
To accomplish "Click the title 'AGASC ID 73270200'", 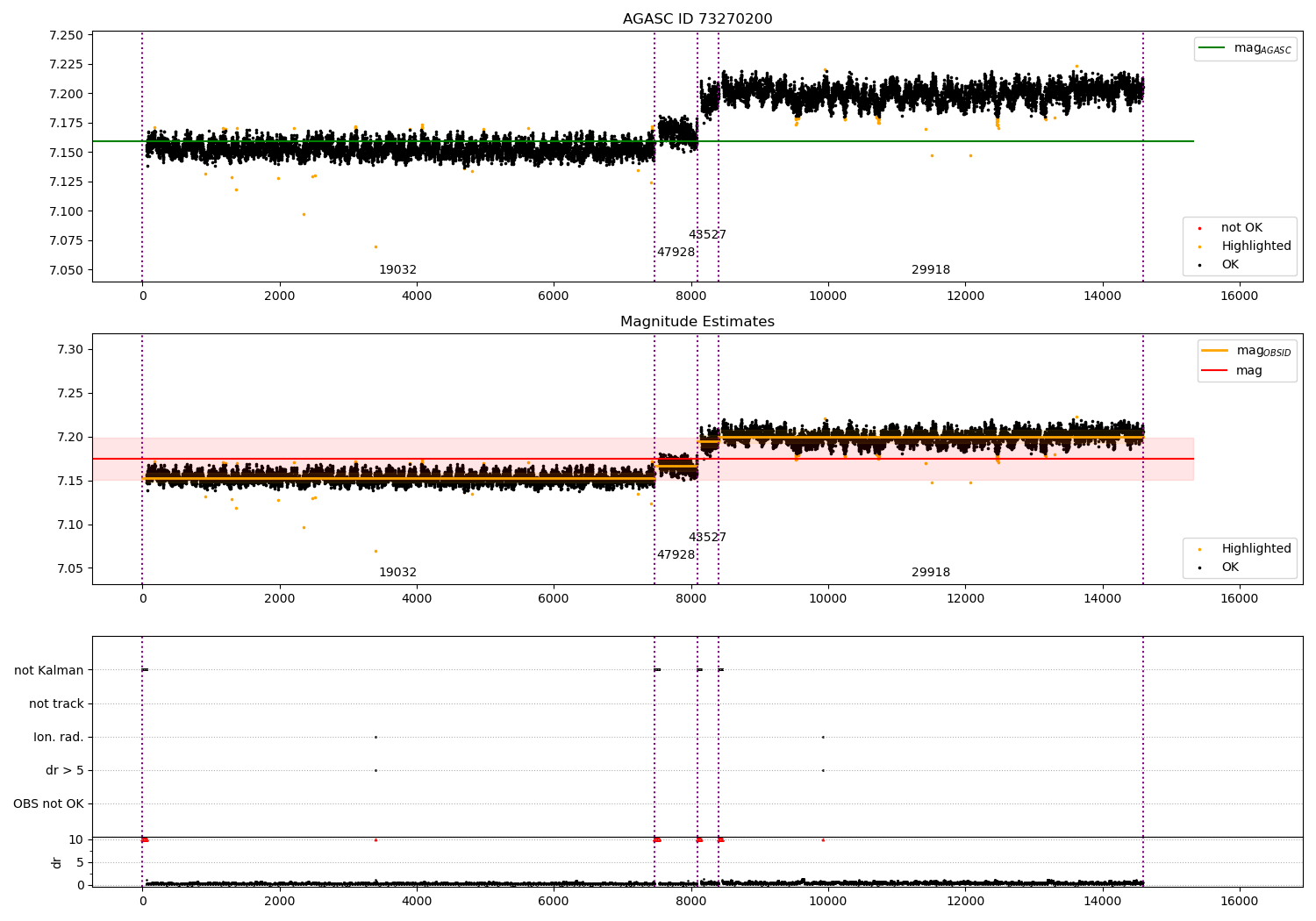I will 697,19.
